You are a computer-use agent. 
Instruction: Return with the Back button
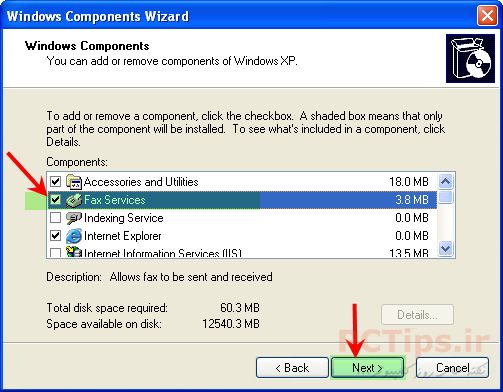click(292, 368)
